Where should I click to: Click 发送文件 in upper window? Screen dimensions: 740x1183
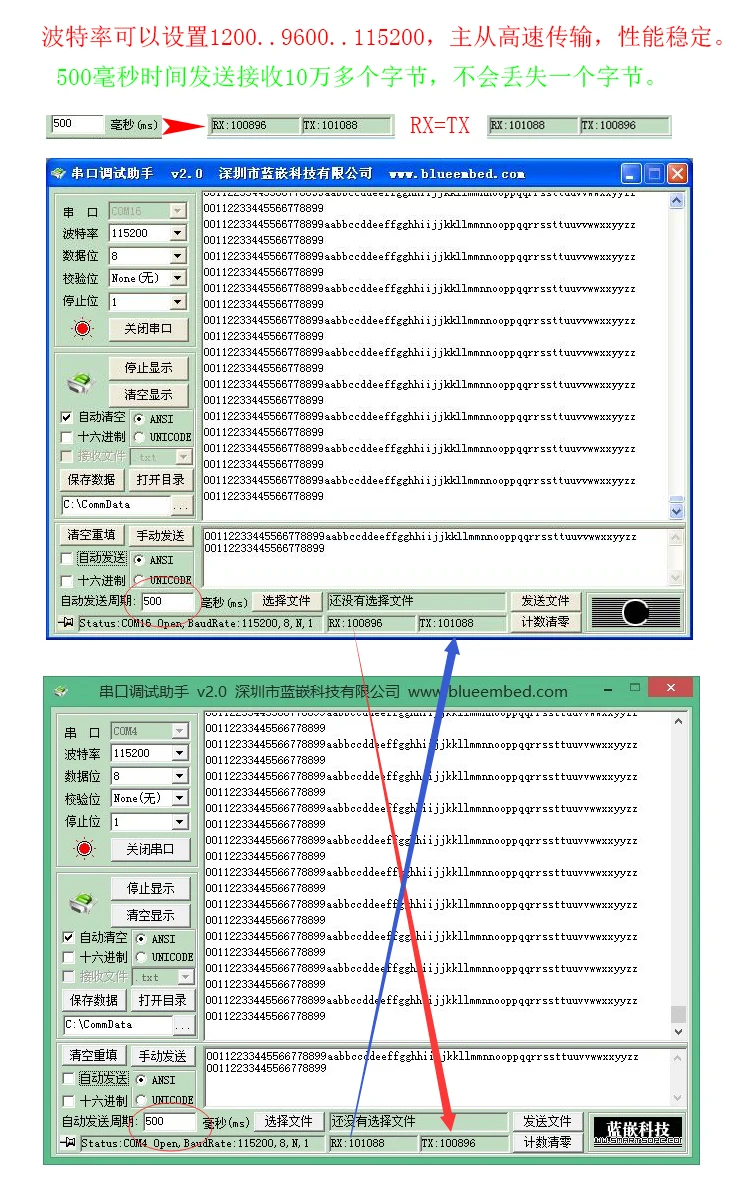point(545,601)
